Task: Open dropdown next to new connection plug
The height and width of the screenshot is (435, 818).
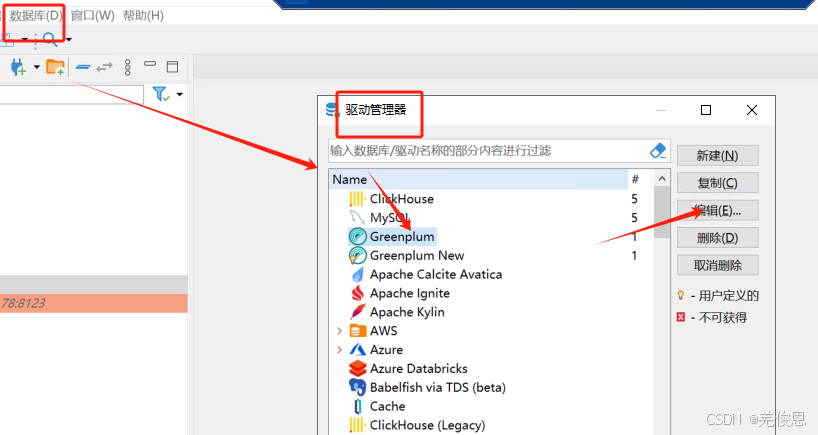Action: (x=37, y=67)
